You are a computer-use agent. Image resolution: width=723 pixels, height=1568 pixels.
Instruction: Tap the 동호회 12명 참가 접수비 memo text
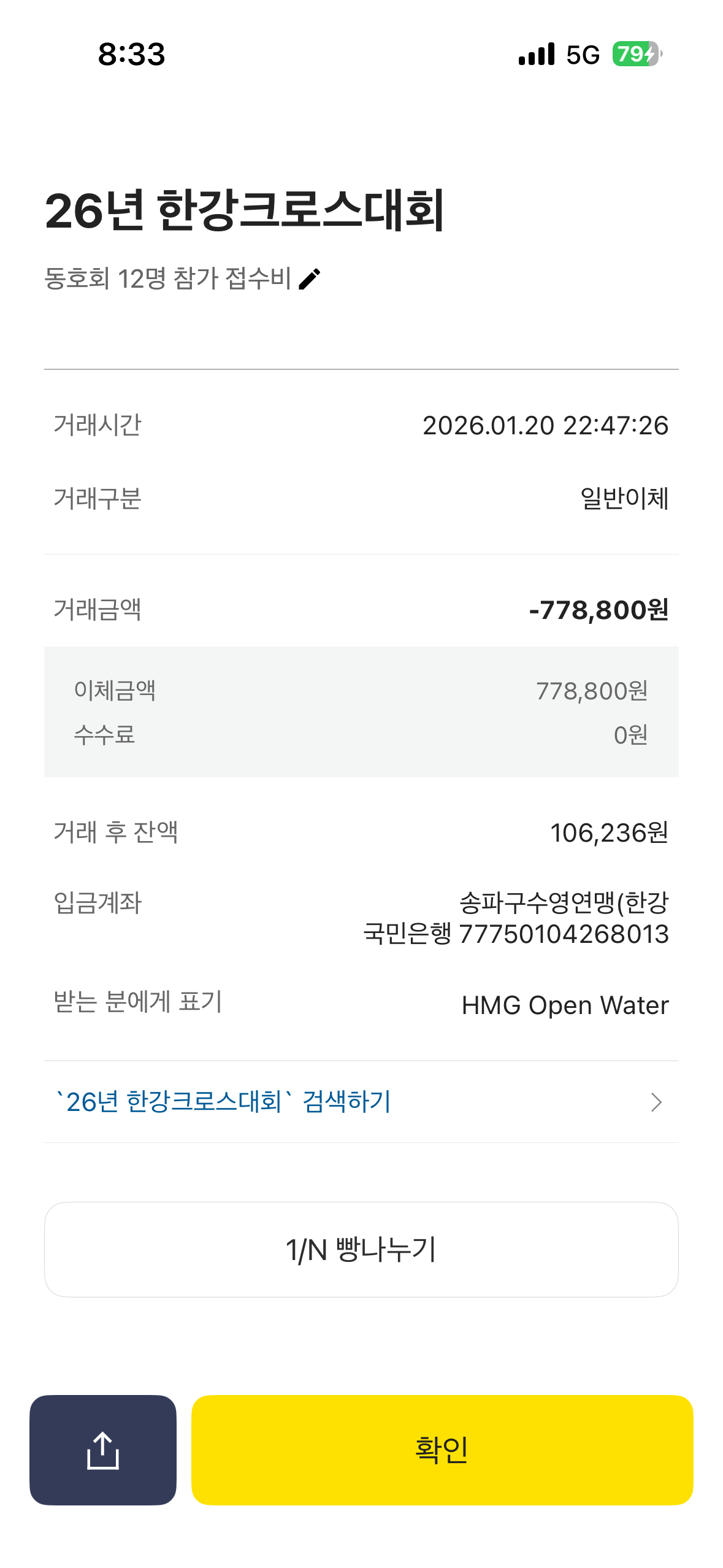[x=167, y=279]
